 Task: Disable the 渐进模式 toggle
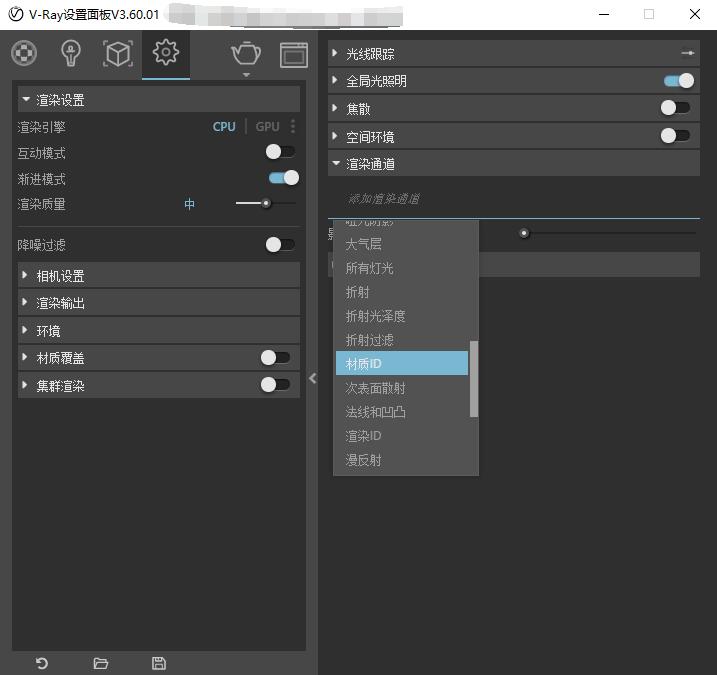coord(283,178)
